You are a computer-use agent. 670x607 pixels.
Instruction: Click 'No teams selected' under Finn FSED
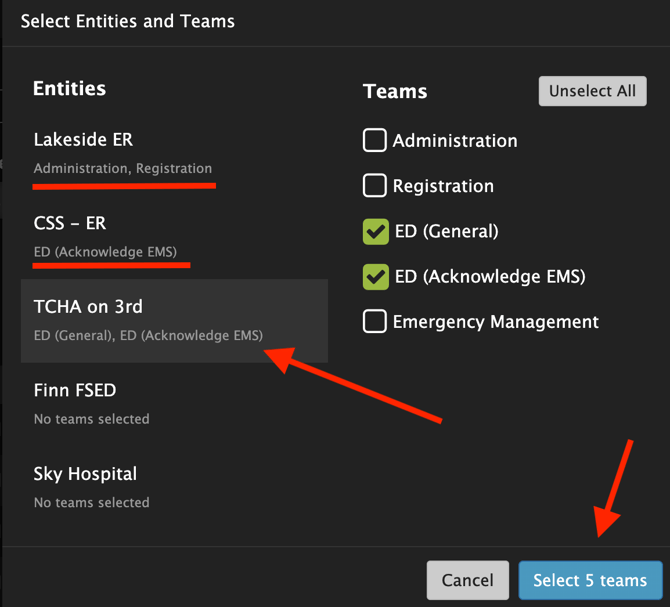pyautogui.click(x=91, y=419)
